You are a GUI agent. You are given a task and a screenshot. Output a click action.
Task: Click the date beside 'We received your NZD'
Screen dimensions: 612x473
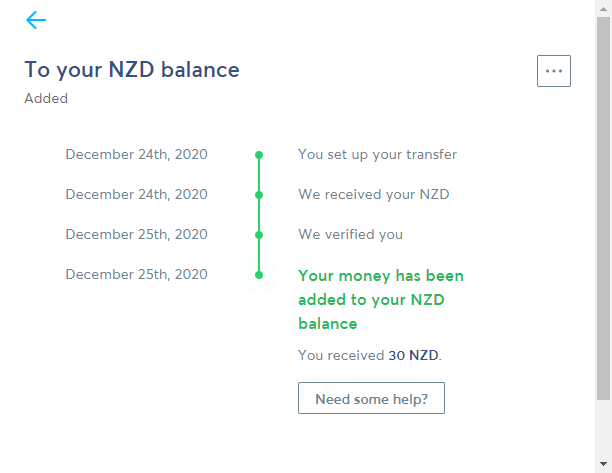click(x=136, y=195)
